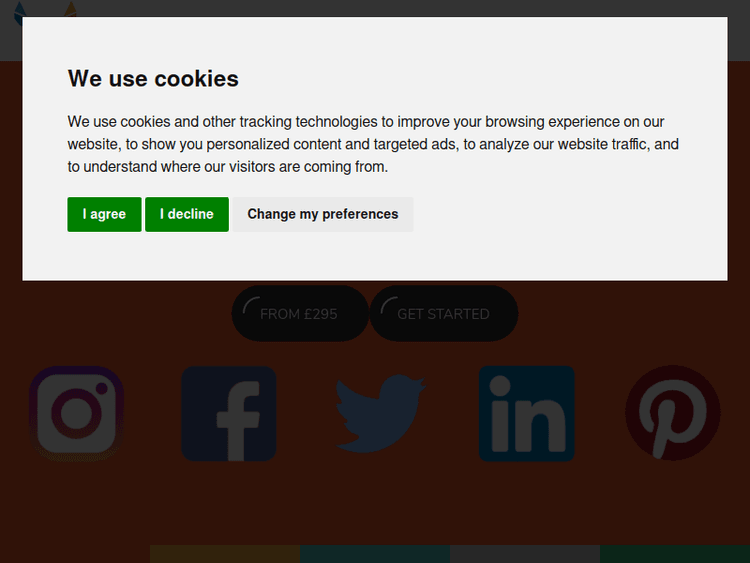Click the spinner on GET STARTED button
750x563 pixels.
click(389, 305)
